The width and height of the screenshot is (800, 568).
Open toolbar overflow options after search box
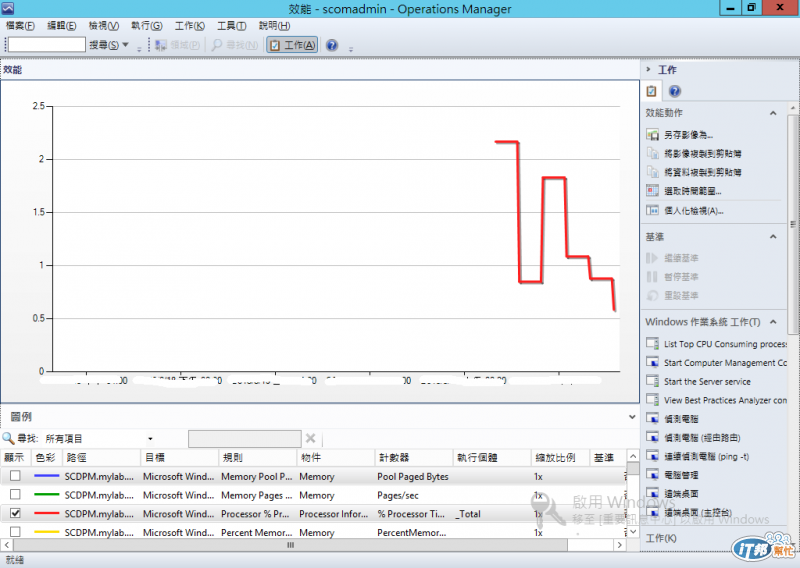click(x=139, y=49)
